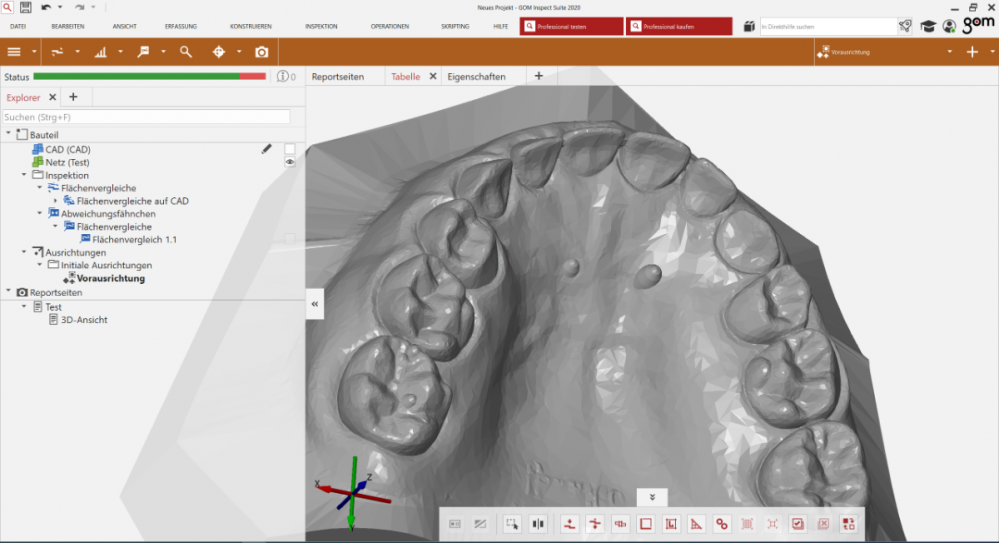Click the save disk icon

25,7
